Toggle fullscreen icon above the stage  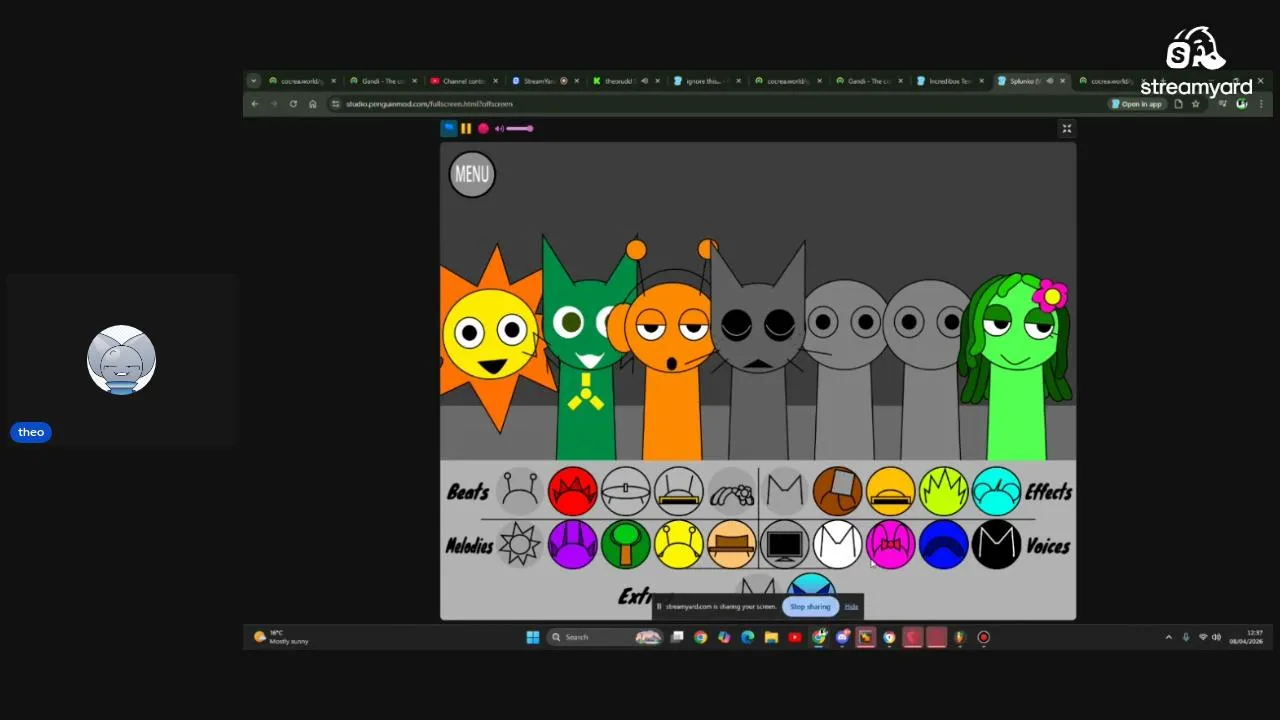pos(1067,128)
